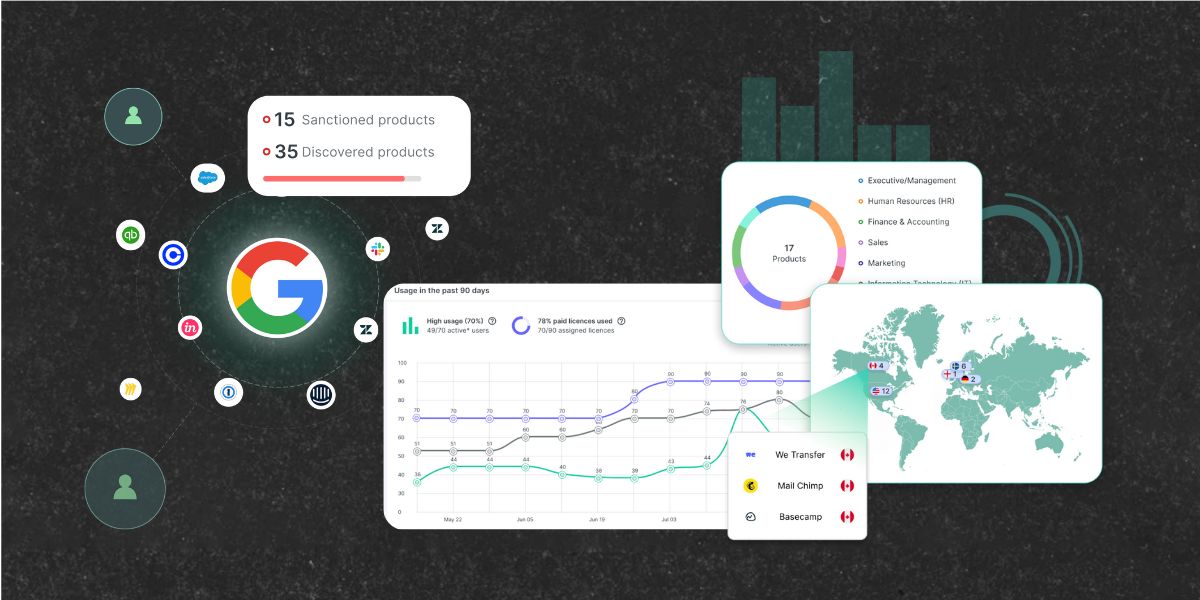Open the InVision app icon
Image resolution: width=1200 pixels, height=600 pixels.
pyautogui.click(x=190, y=327)
